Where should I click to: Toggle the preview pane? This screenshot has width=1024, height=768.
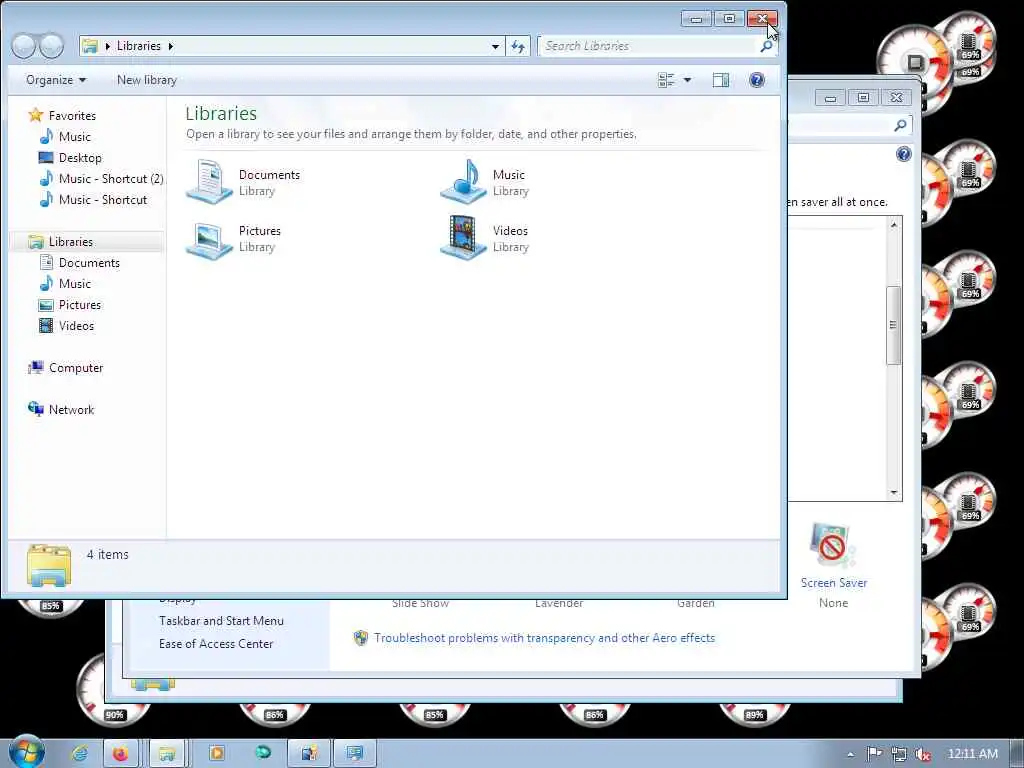click(721, 80)
